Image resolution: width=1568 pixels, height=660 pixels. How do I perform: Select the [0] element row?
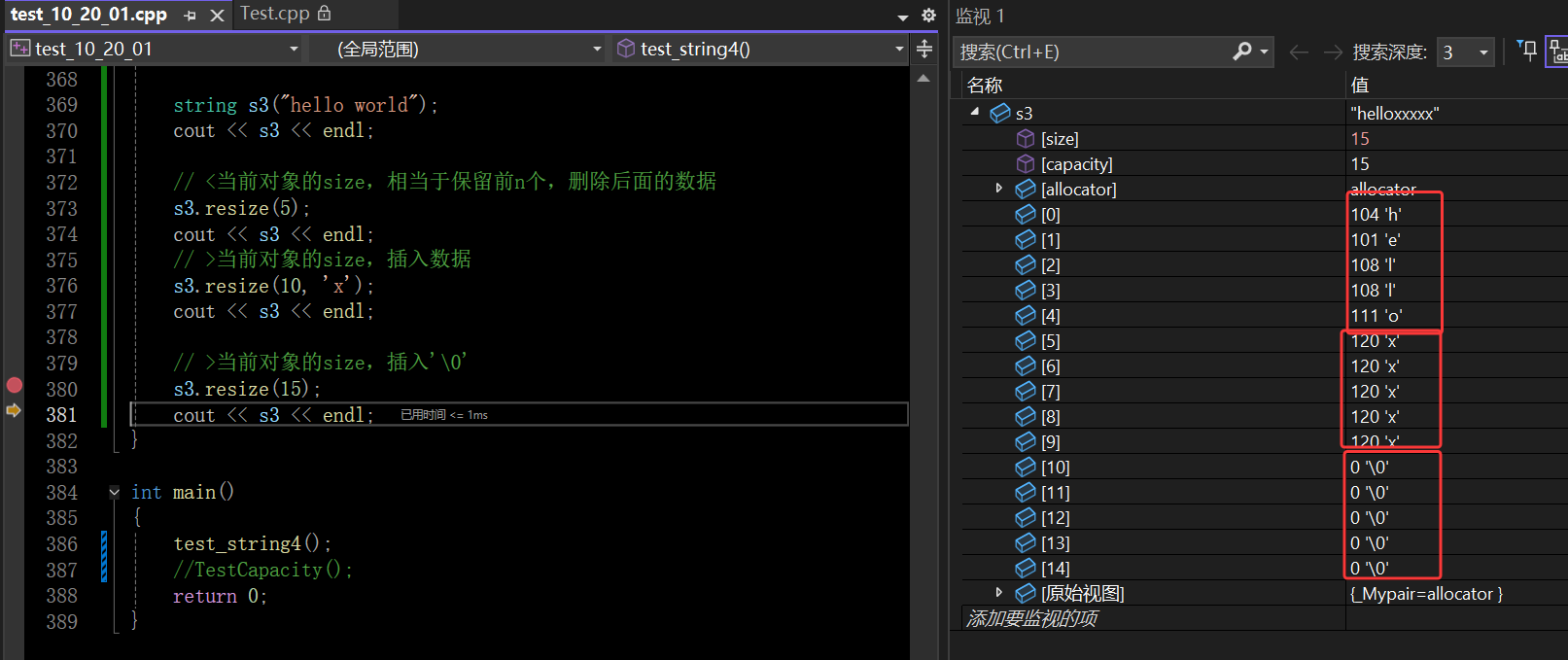click(x=1264, y=215)
